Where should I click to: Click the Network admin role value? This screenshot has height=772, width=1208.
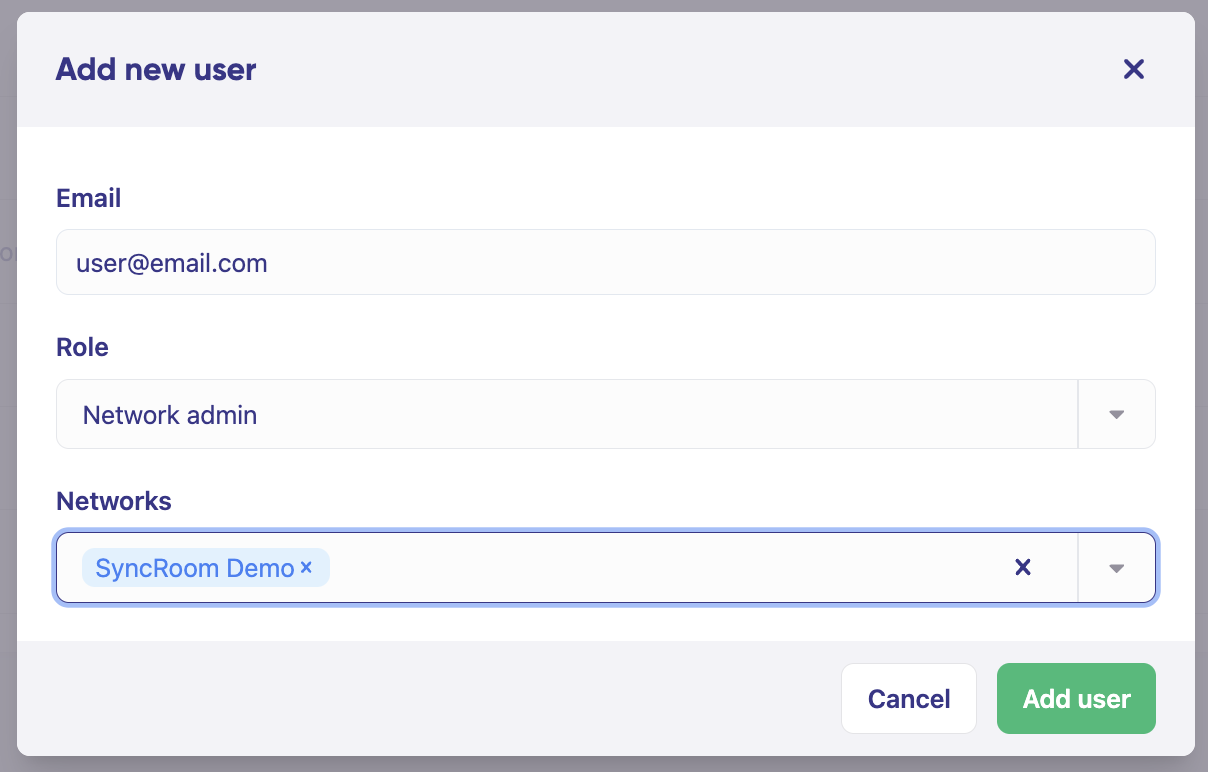170,414
